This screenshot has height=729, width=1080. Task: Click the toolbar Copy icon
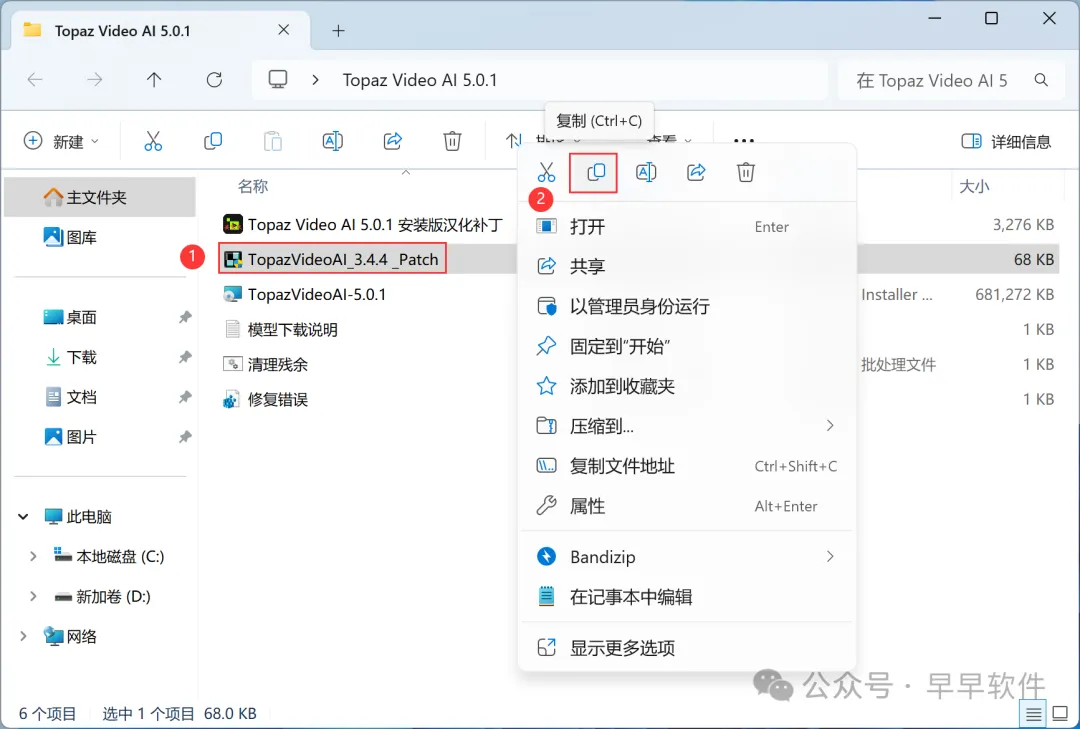[x=213, y=141]
